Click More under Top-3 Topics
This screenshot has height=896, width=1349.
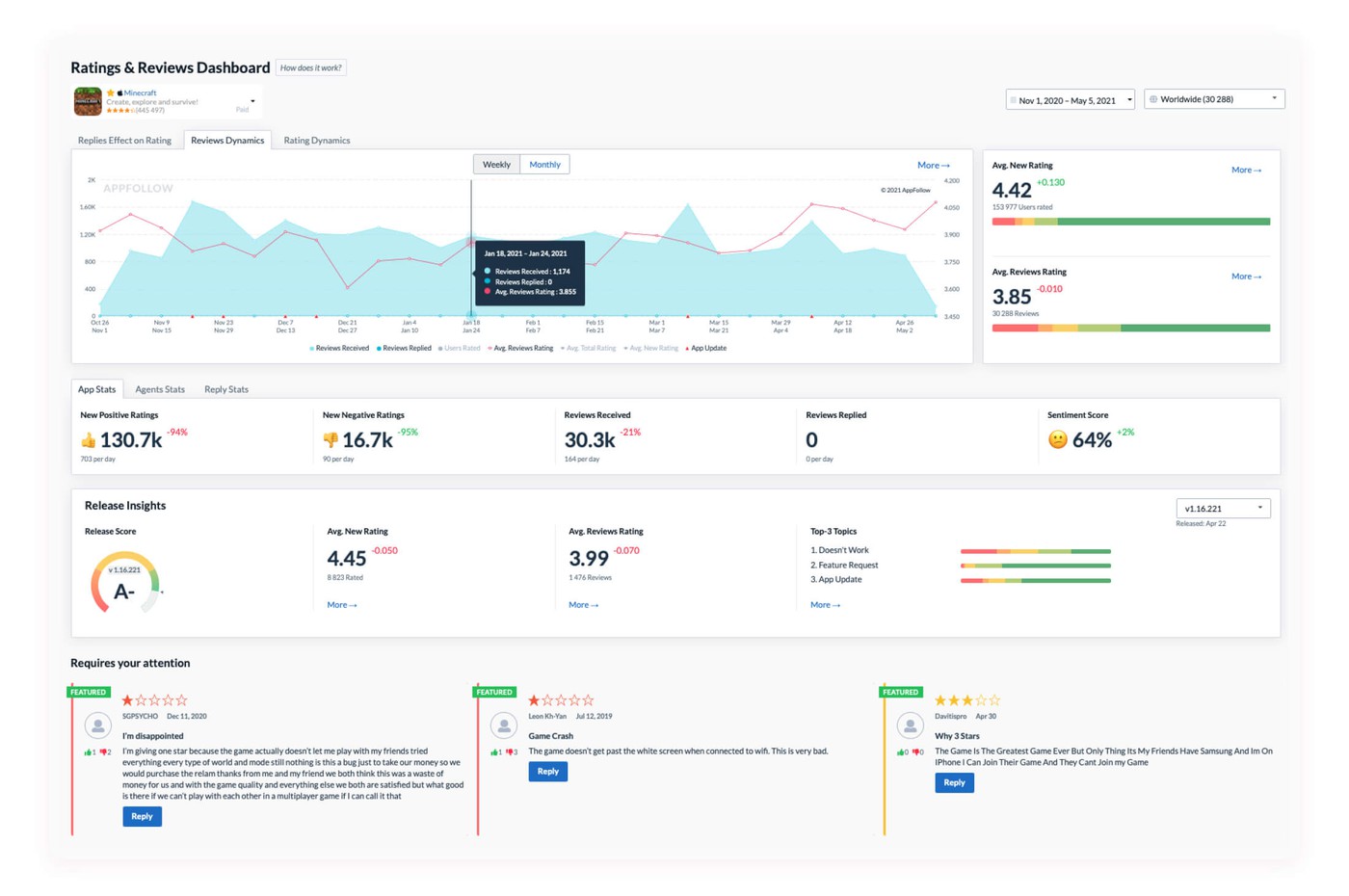(826, 605)
